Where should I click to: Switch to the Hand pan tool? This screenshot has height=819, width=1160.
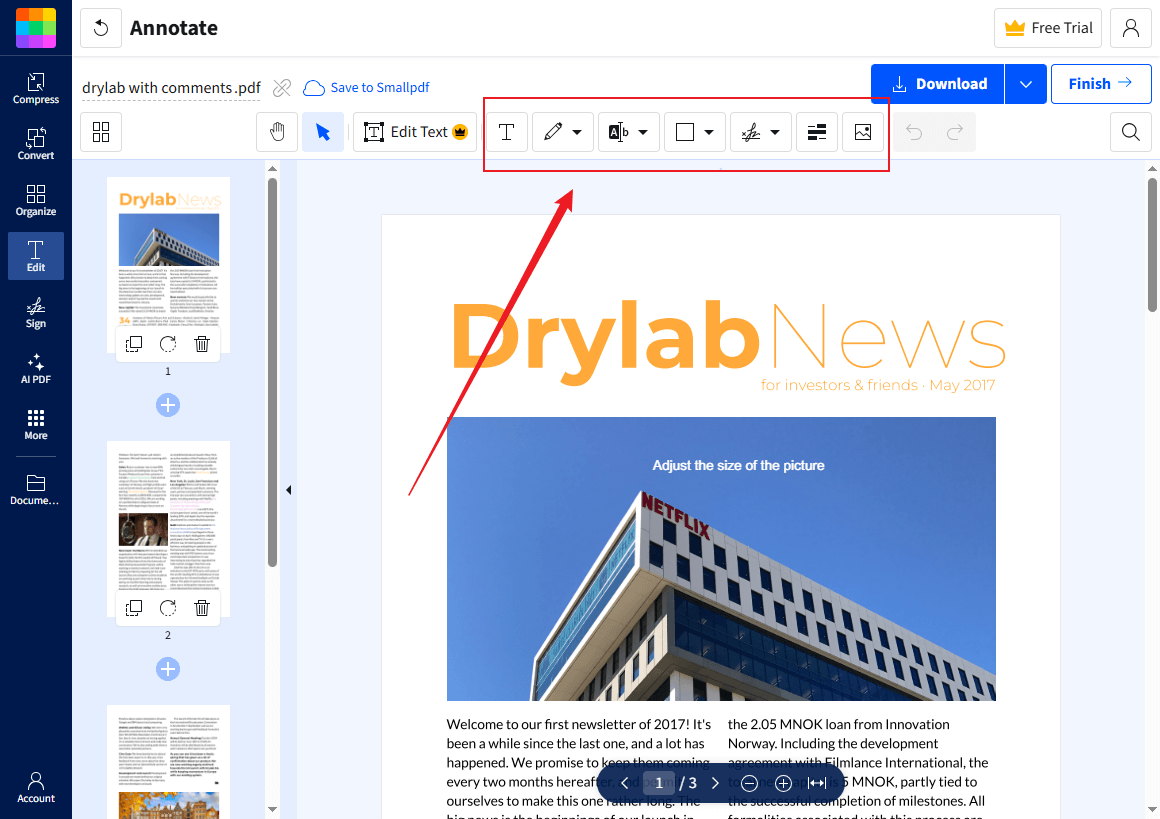(x=277, y=131)
